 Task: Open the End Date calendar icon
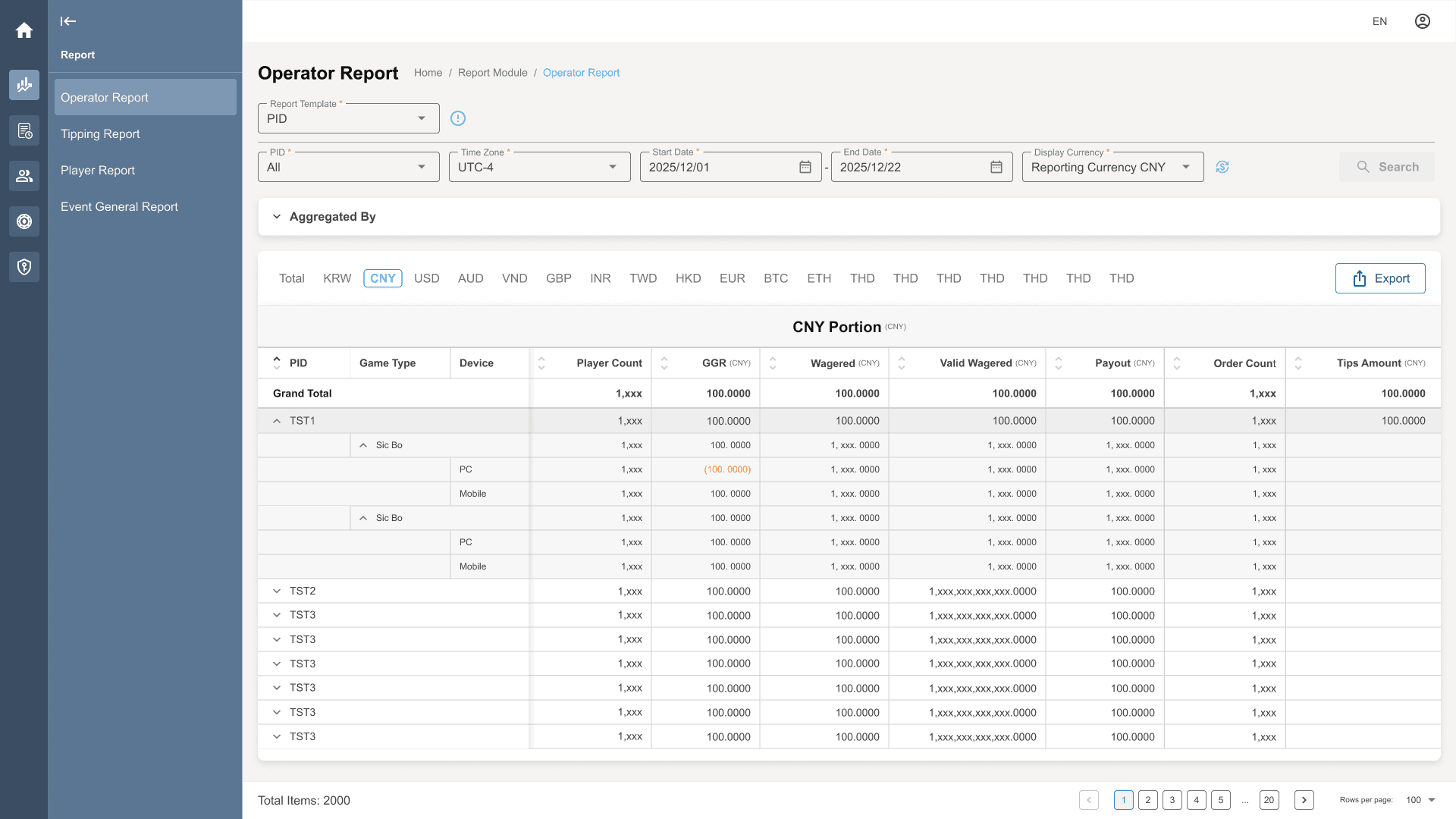point(996,167)
